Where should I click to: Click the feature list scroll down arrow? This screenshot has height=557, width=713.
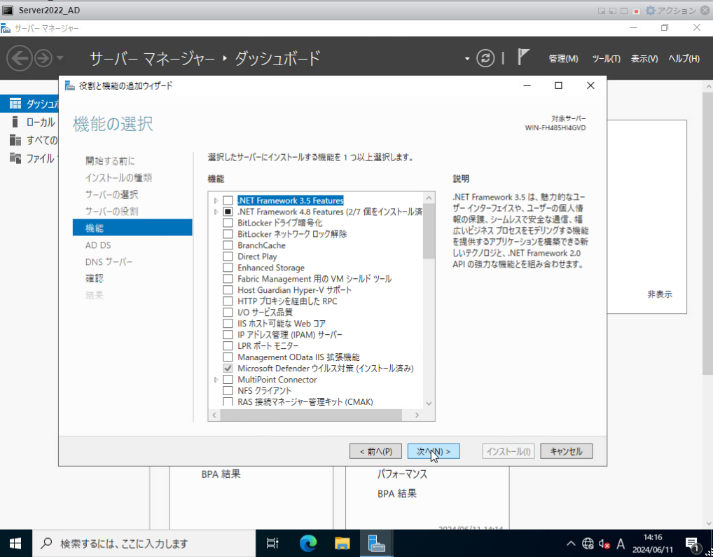(429, 403)
